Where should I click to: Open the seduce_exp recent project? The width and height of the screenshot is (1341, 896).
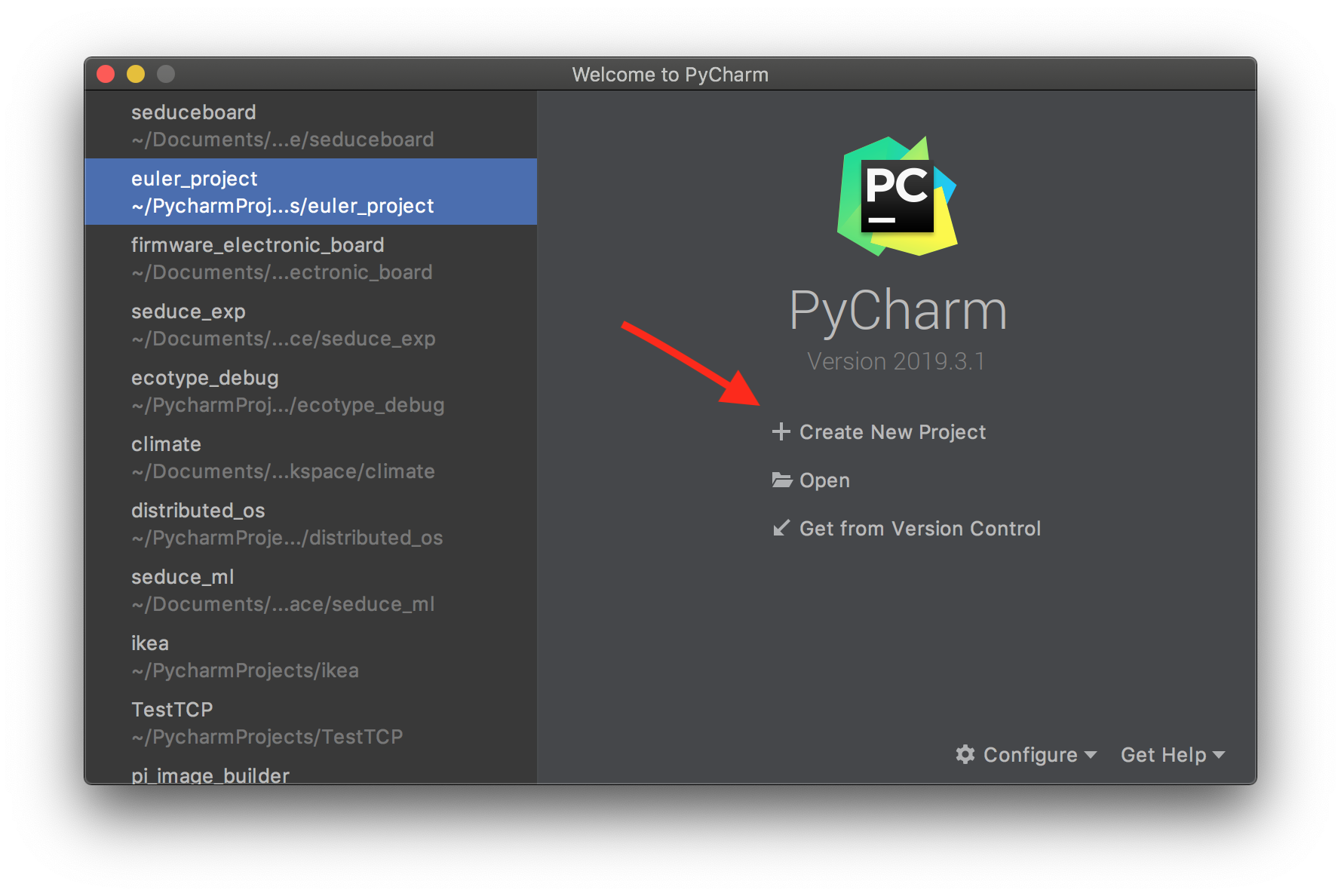click(311, 324)
